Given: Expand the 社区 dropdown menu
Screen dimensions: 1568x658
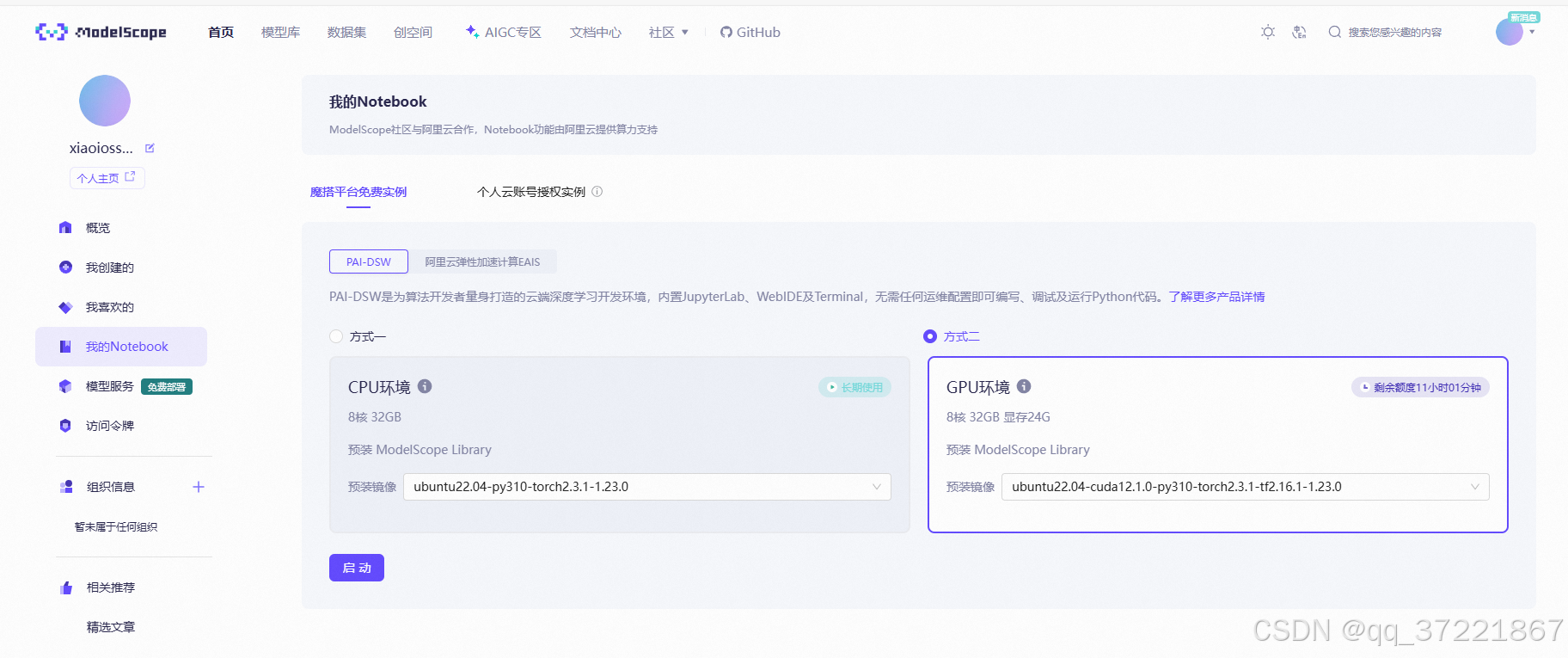Looking at the screenshot, I should 669,32.
